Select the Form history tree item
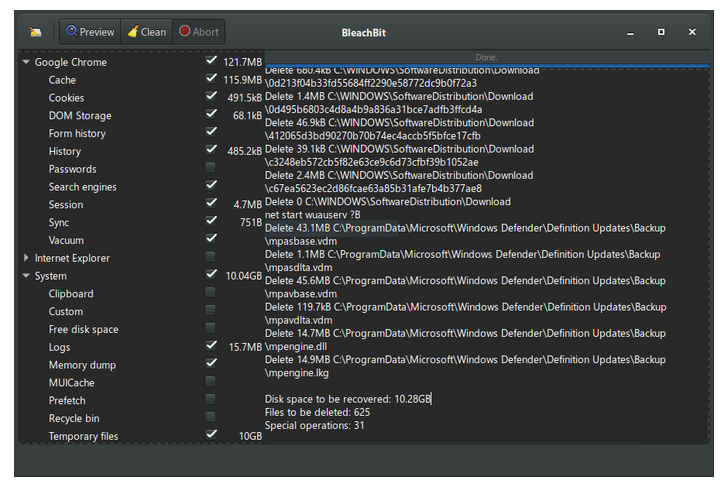The height and width of the screenshot is (485, 720). (x=77, y=133)
